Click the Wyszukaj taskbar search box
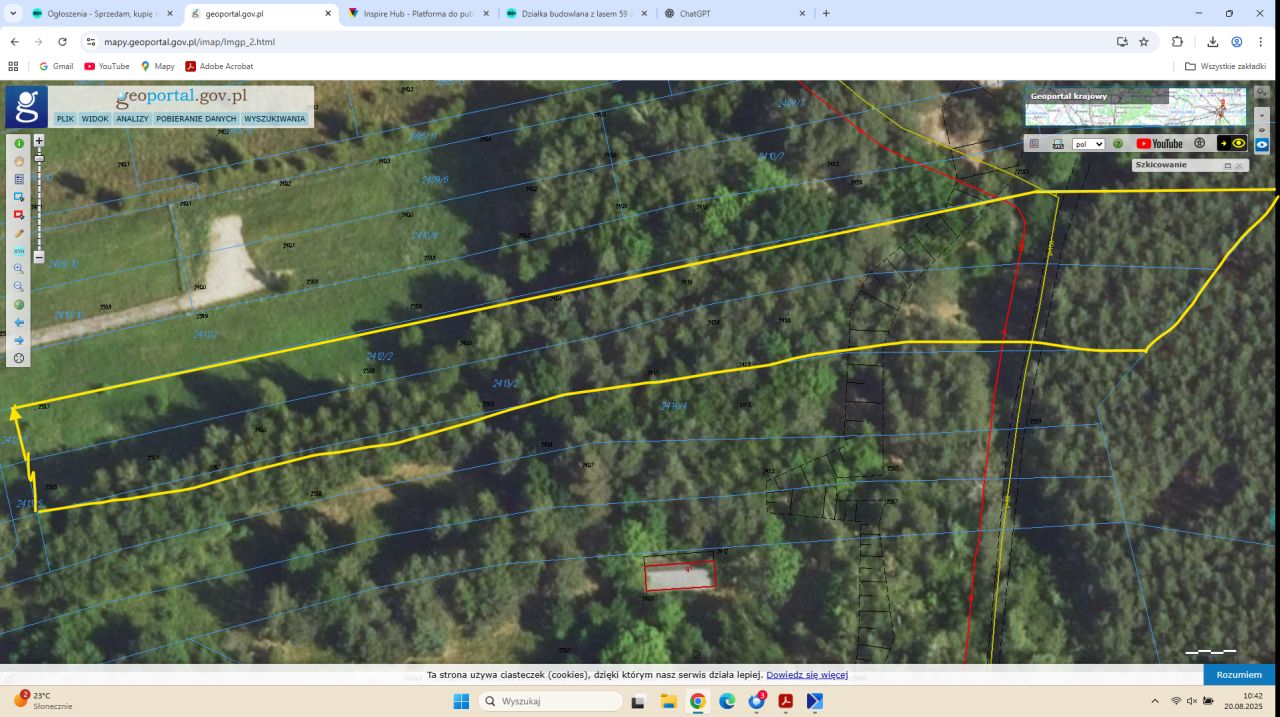 point(550,701)
